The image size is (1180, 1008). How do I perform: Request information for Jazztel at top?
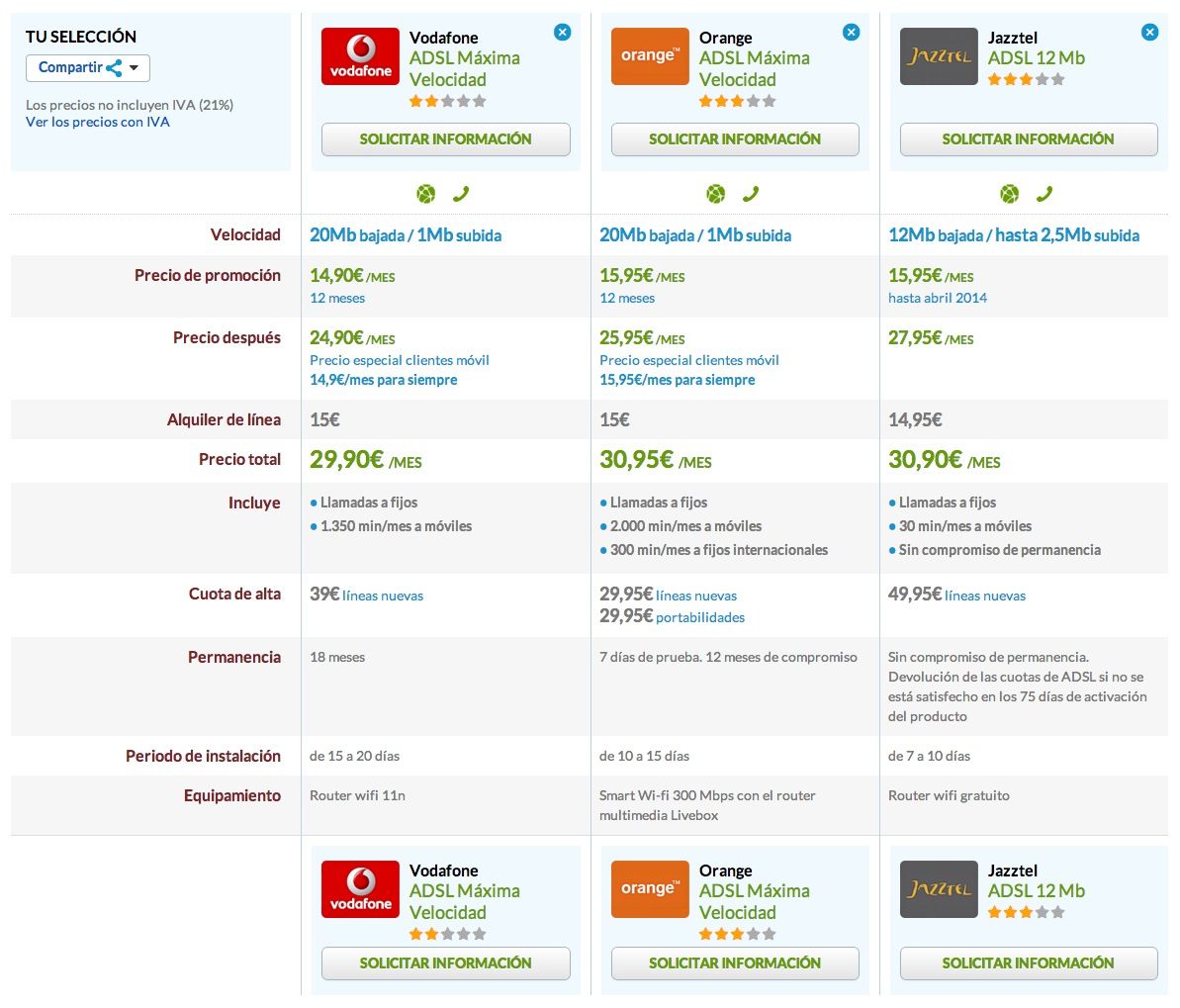[x=1029, y=139]
